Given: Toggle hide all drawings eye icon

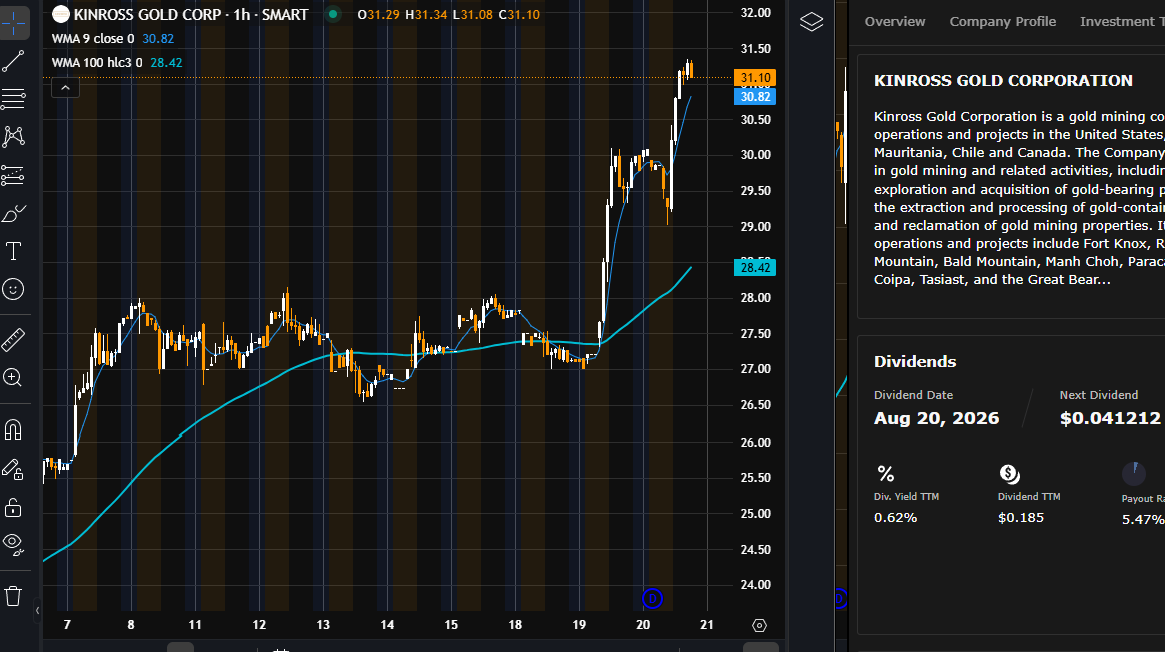Looking at the screenshot, I should [13, 544].
